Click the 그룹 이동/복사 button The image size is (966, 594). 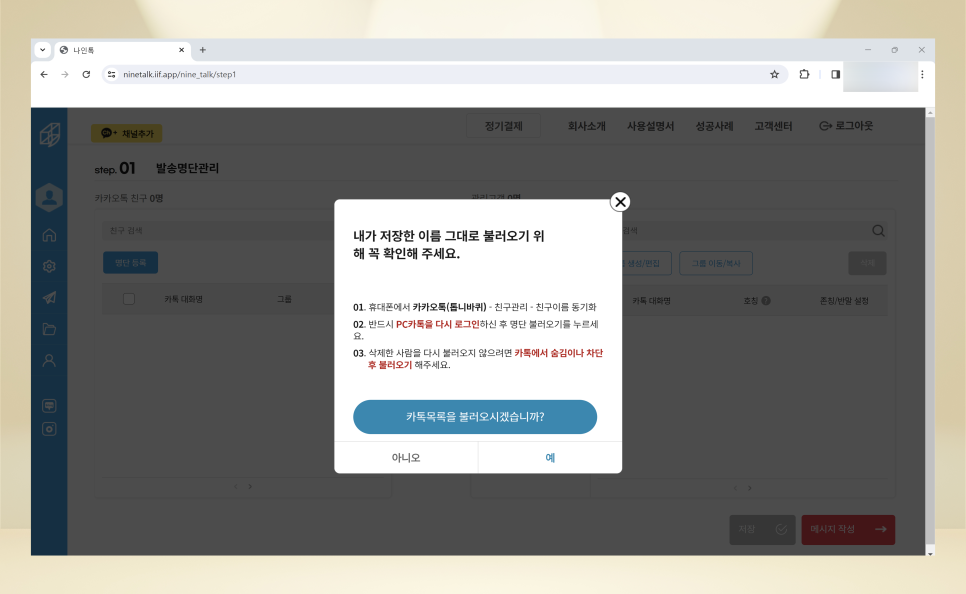point(716,263)
